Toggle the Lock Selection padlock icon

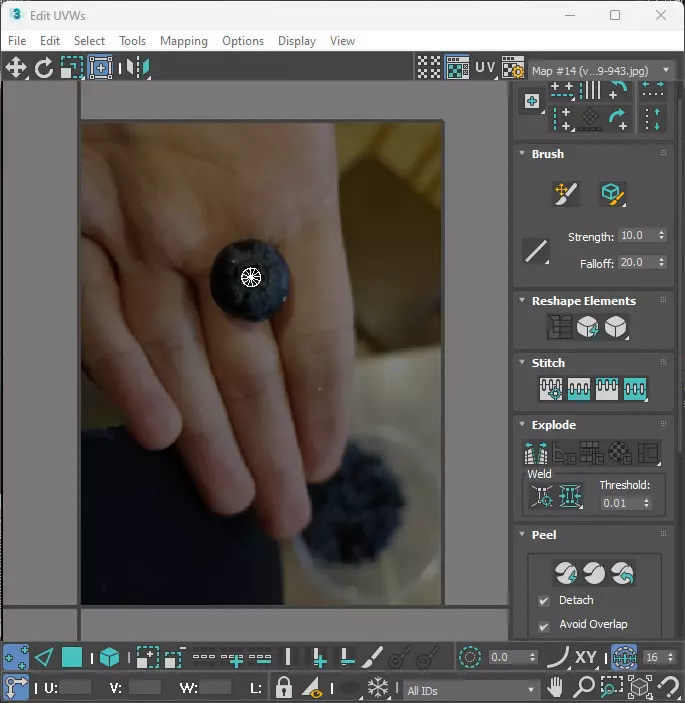(284, 687)
